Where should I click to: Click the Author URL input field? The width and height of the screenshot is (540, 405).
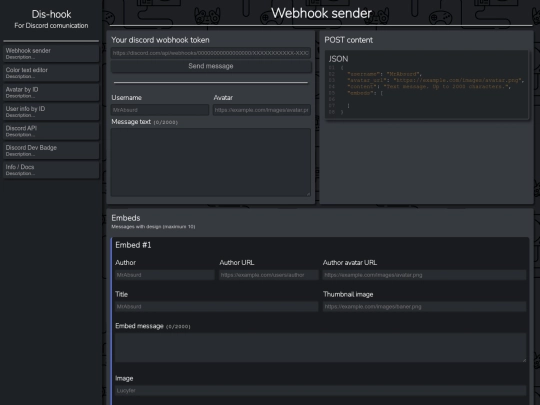269,275
